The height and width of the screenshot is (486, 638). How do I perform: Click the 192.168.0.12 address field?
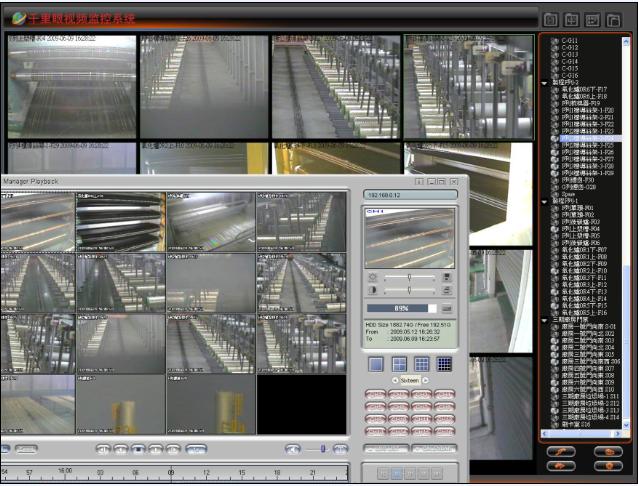[x=410, y=195]
